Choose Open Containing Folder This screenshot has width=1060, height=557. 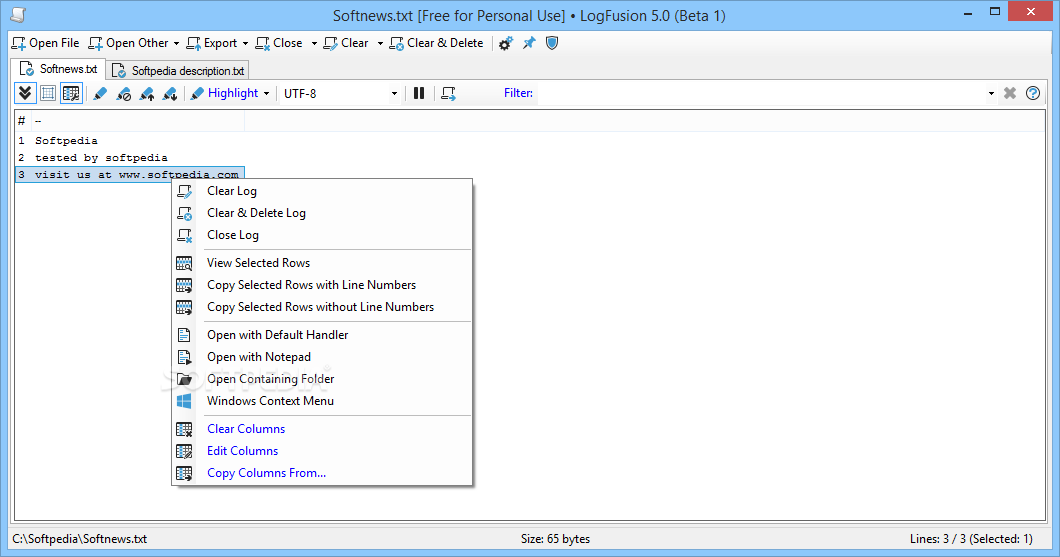click(x=322, y=379)
